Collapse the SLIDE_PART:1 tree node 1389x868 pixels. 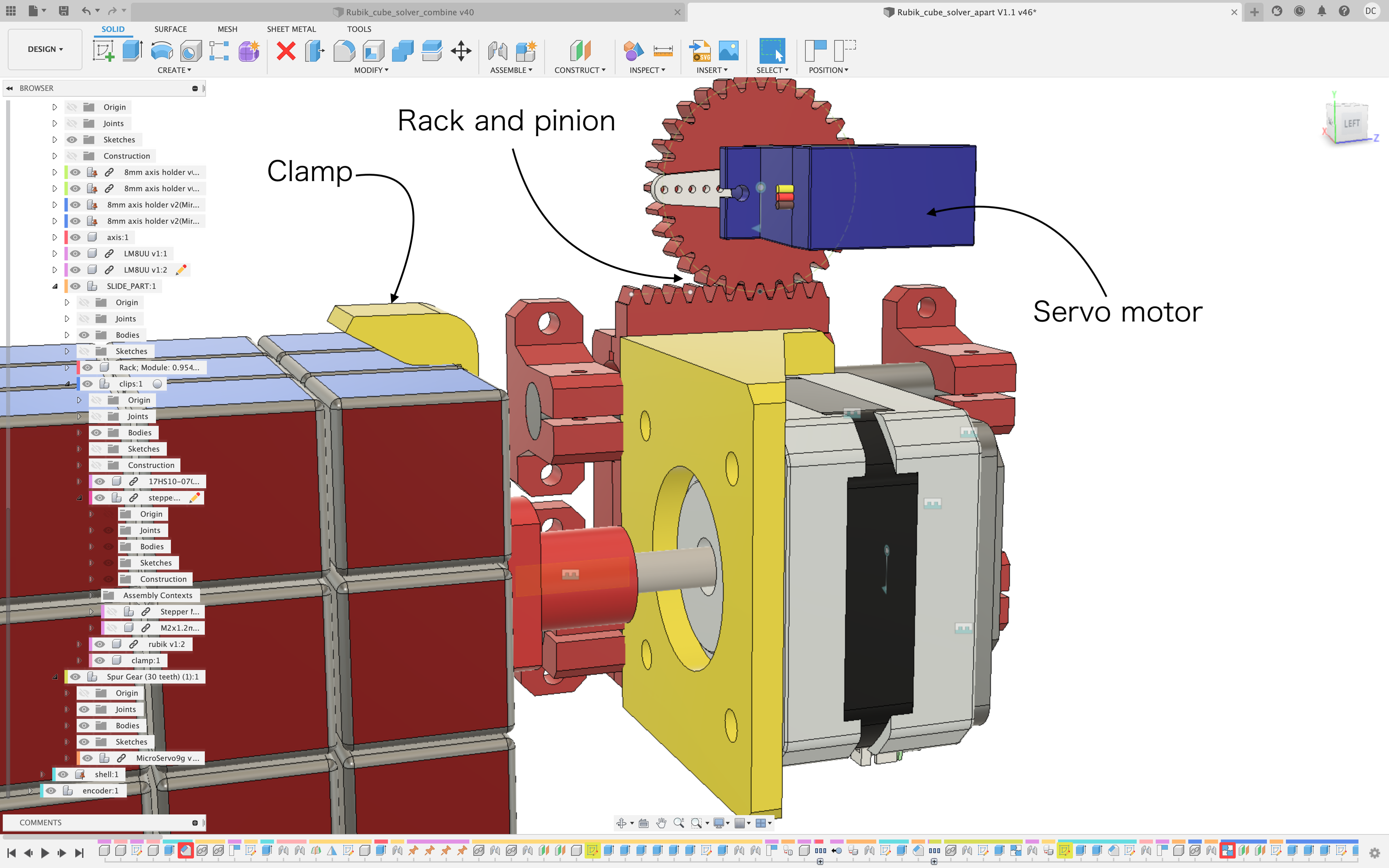tap(55, 286)
